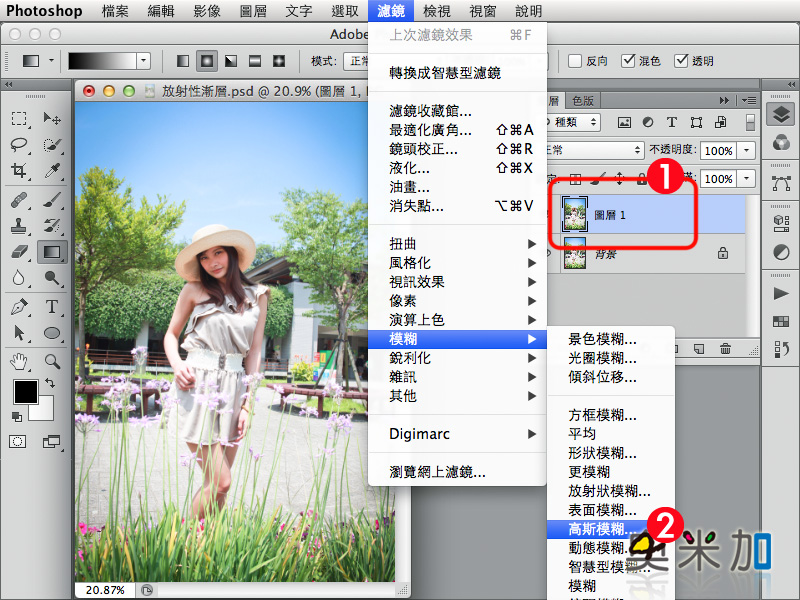Select the Eyedropper tool
800x600 pixels.
click(x=52, y=170)
